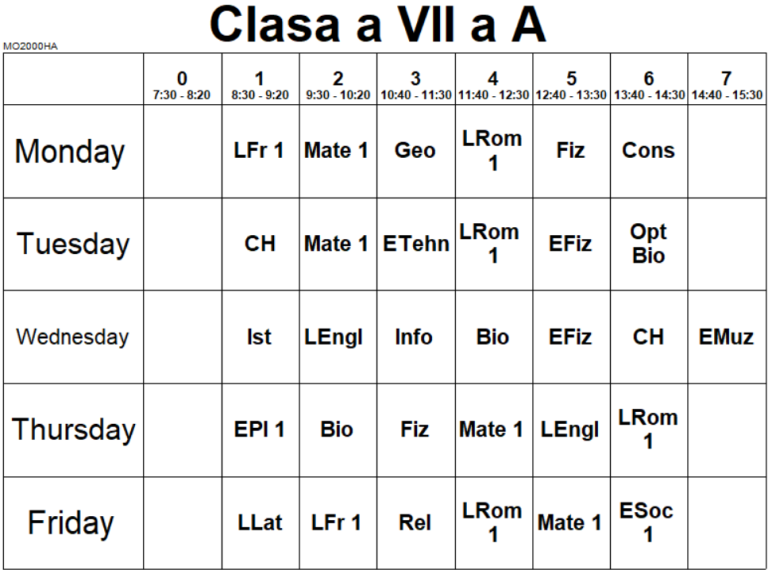Screen dimensions: 768x570
Task: Click the Opt Bio cell on Tuesday
Action: (x=648, y=244)
